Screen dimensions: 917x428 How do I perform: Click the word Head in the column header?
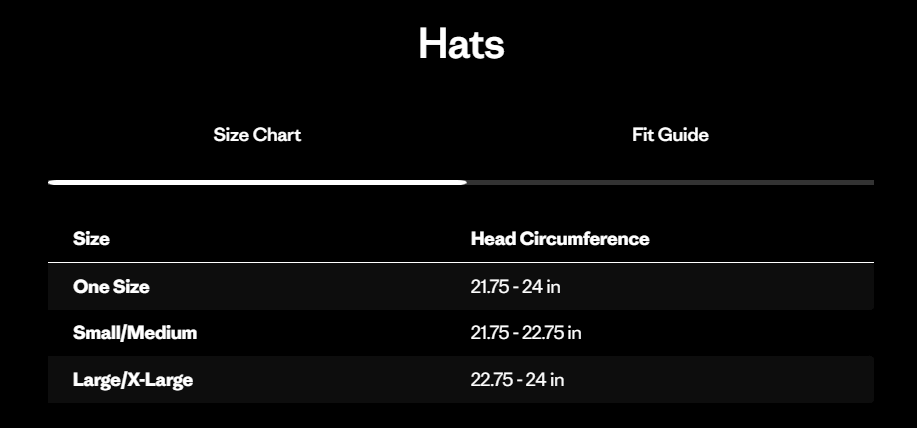(x=493, y=239)
